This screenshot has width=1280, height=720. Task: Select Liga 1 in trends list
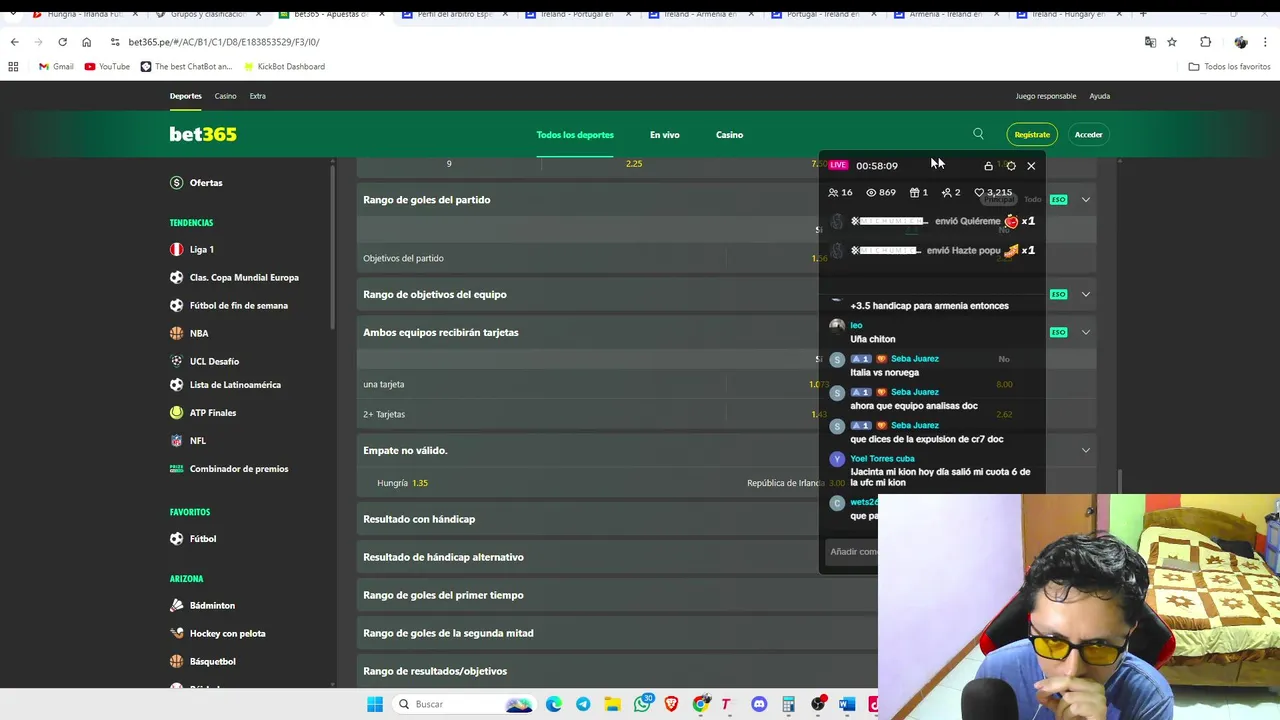[202, 249]
